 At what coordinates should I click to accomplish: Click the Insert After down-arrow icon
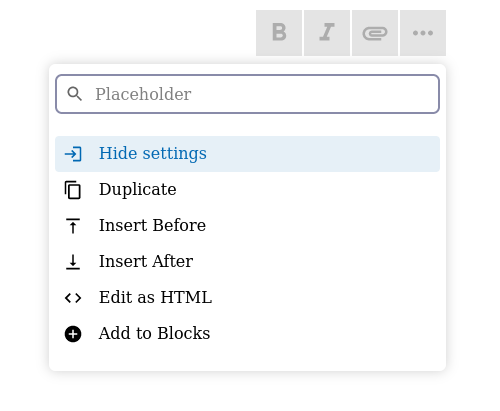point(73,262)
